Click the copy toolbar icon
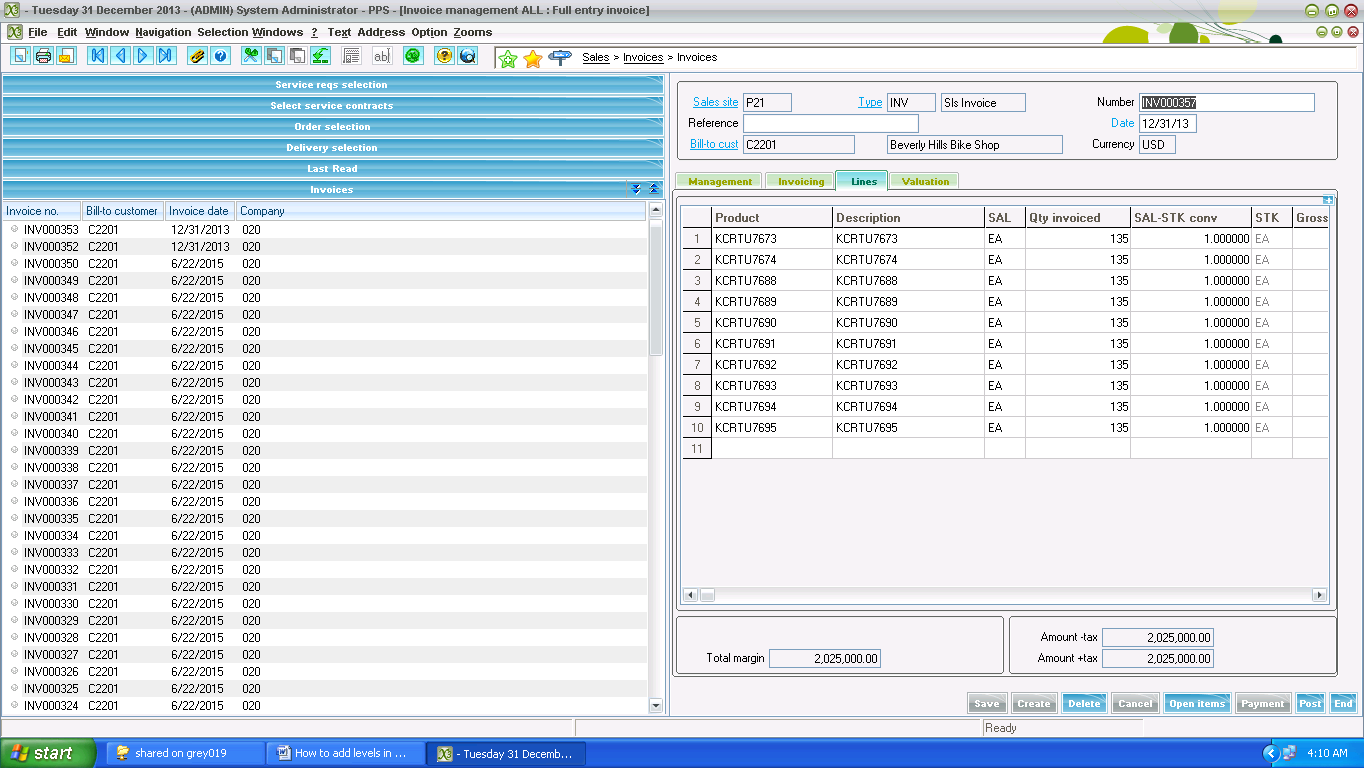 274,56
